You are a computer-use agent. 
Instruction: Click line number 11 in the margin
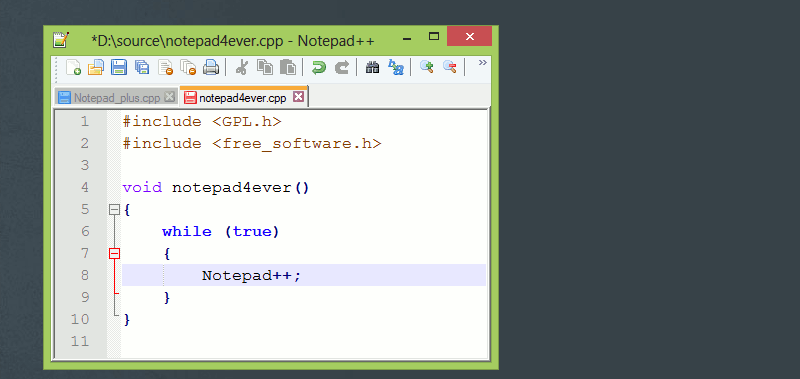80,341
